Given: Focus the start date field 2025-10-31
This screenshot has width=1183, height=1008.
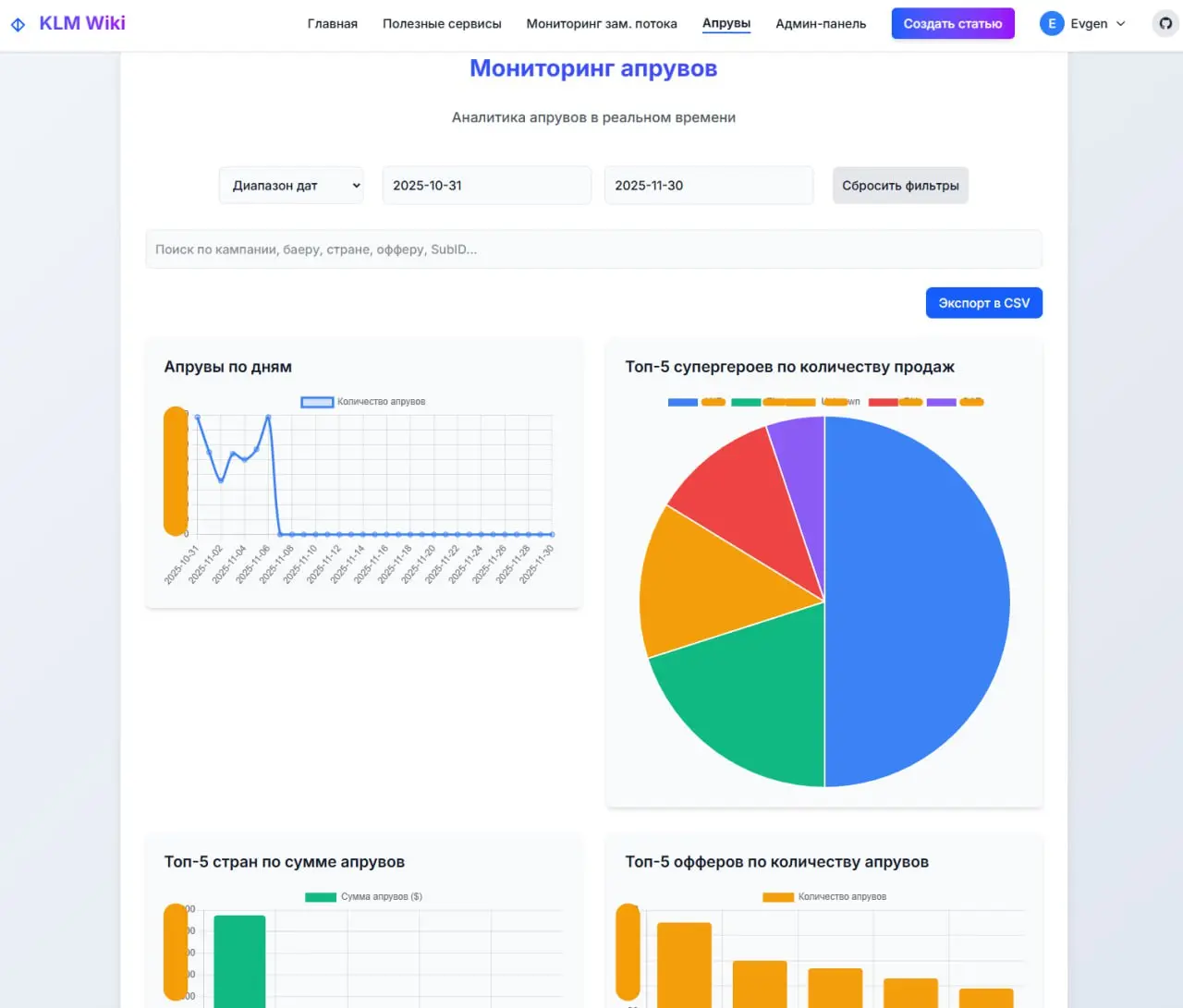Looking at the screenshot, I should [x=486, y=186].
